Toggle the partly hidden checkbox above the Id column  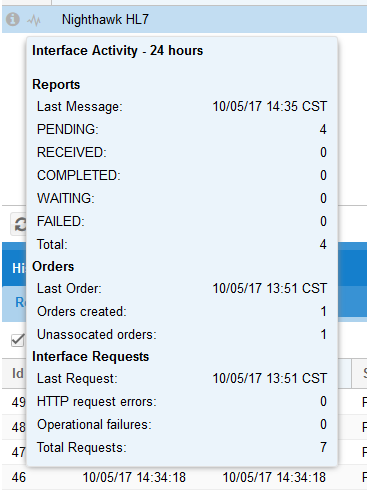[17, 340]
